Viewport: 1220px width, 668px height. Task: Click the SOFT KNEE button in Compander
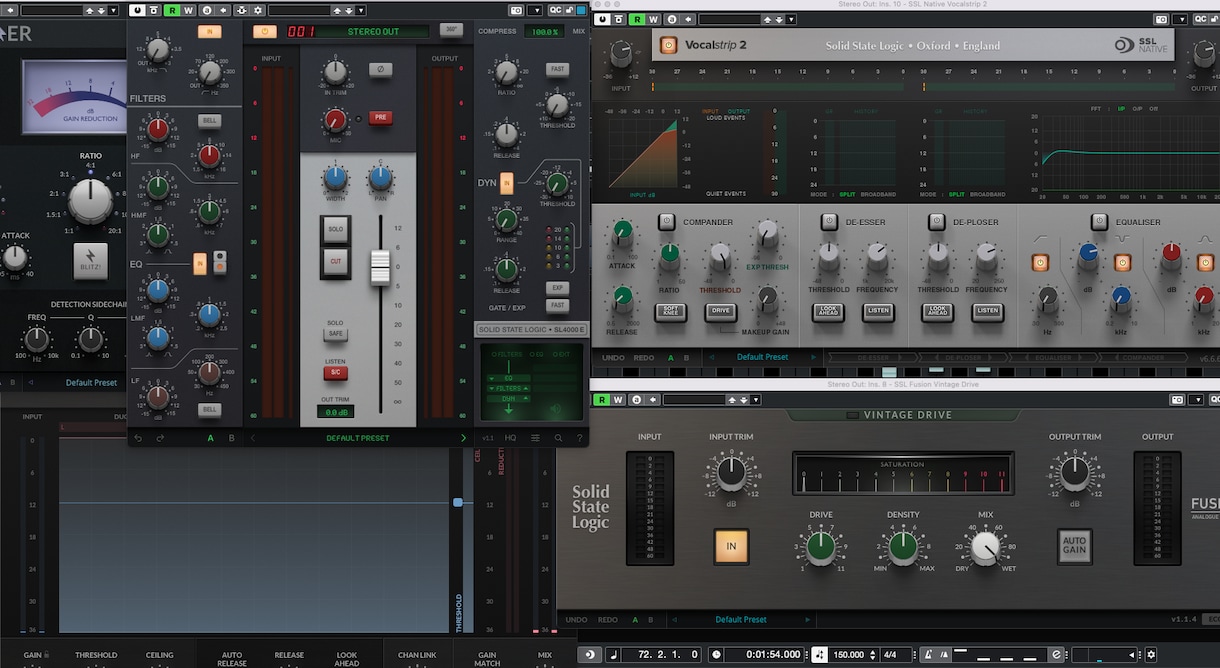[x=670, y=311]
